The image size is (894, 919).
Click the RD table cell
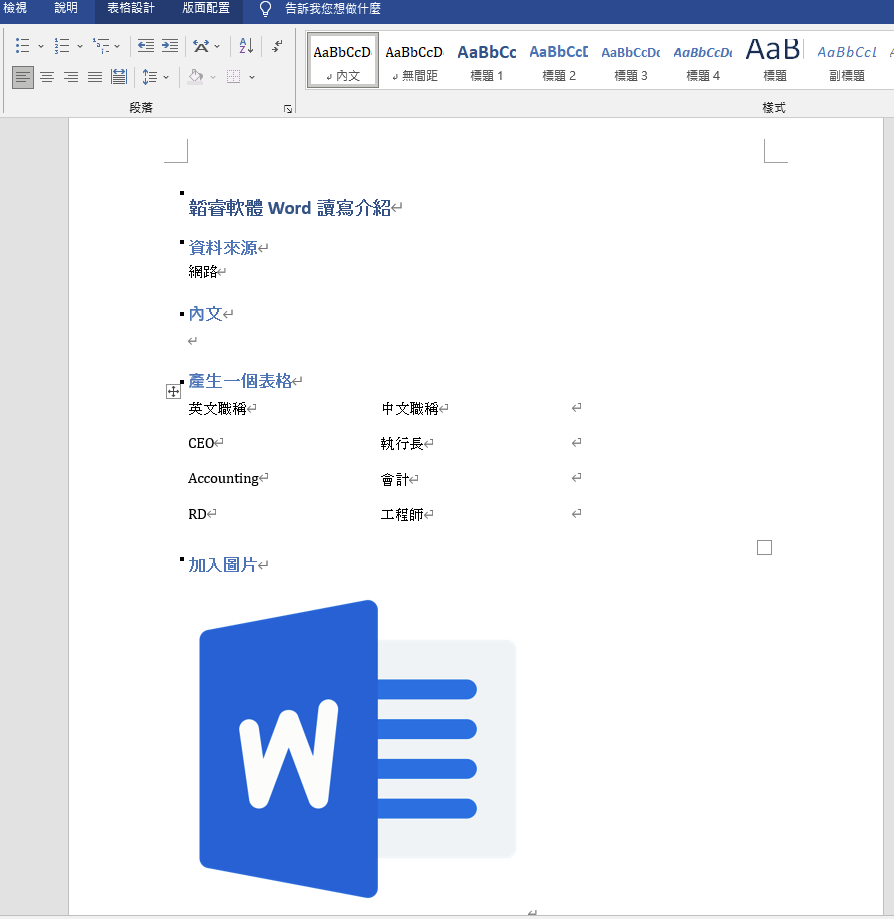point(197,514)
